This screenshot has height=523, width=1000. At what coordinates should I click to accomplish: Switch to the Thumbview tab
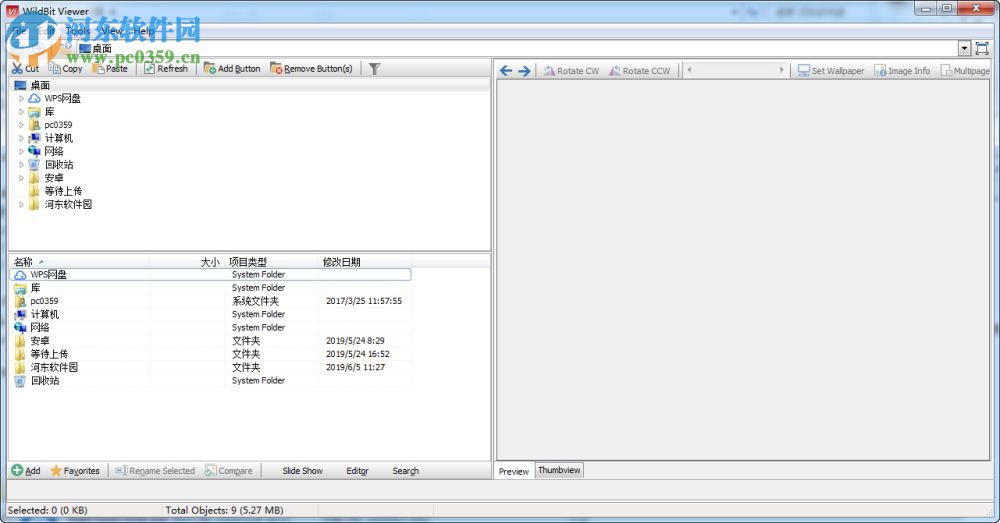tap(559, 470)
